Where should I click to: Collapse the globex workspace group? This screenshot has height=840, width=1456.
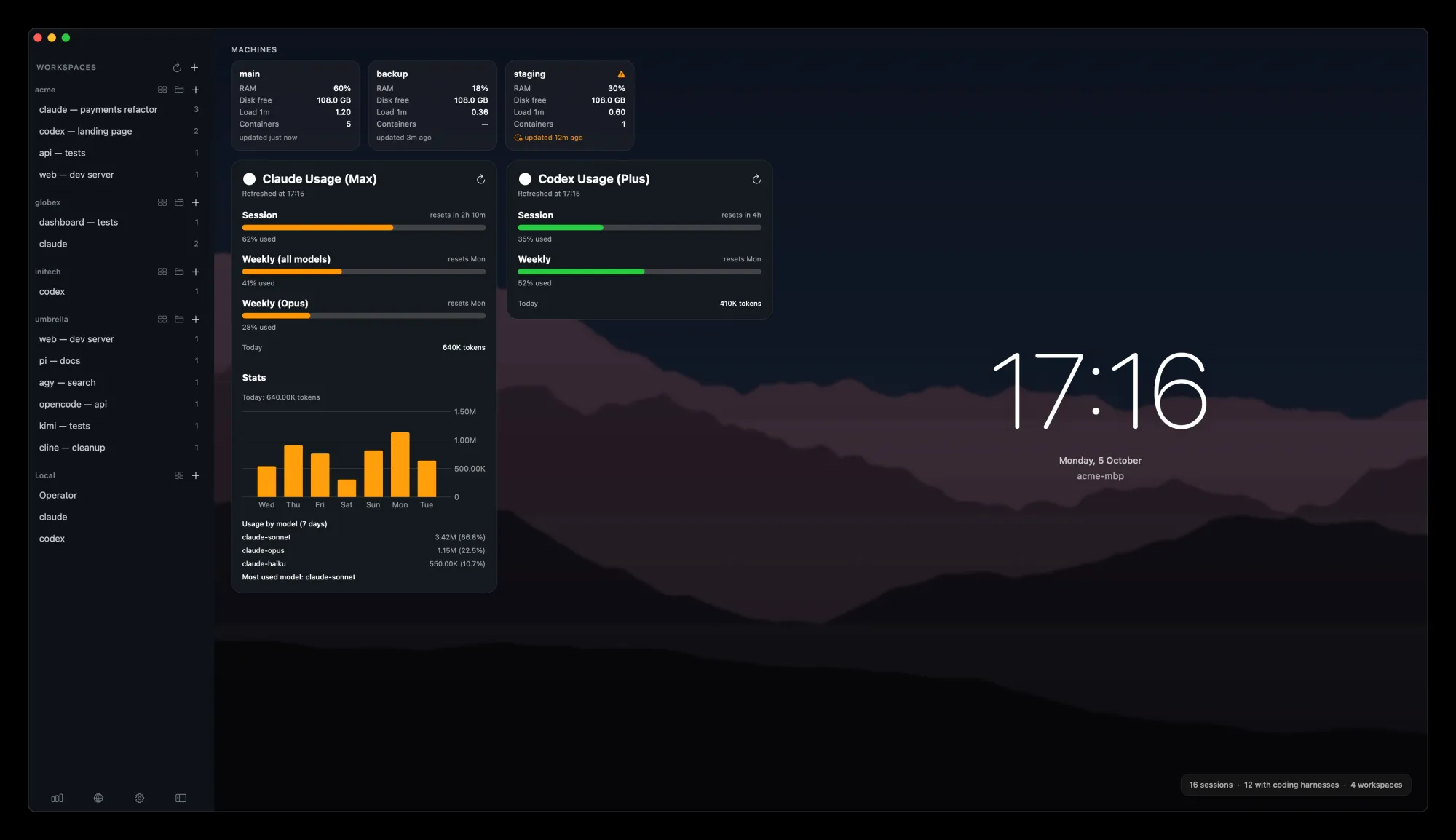pyautogui.click(x=47, y=202)
